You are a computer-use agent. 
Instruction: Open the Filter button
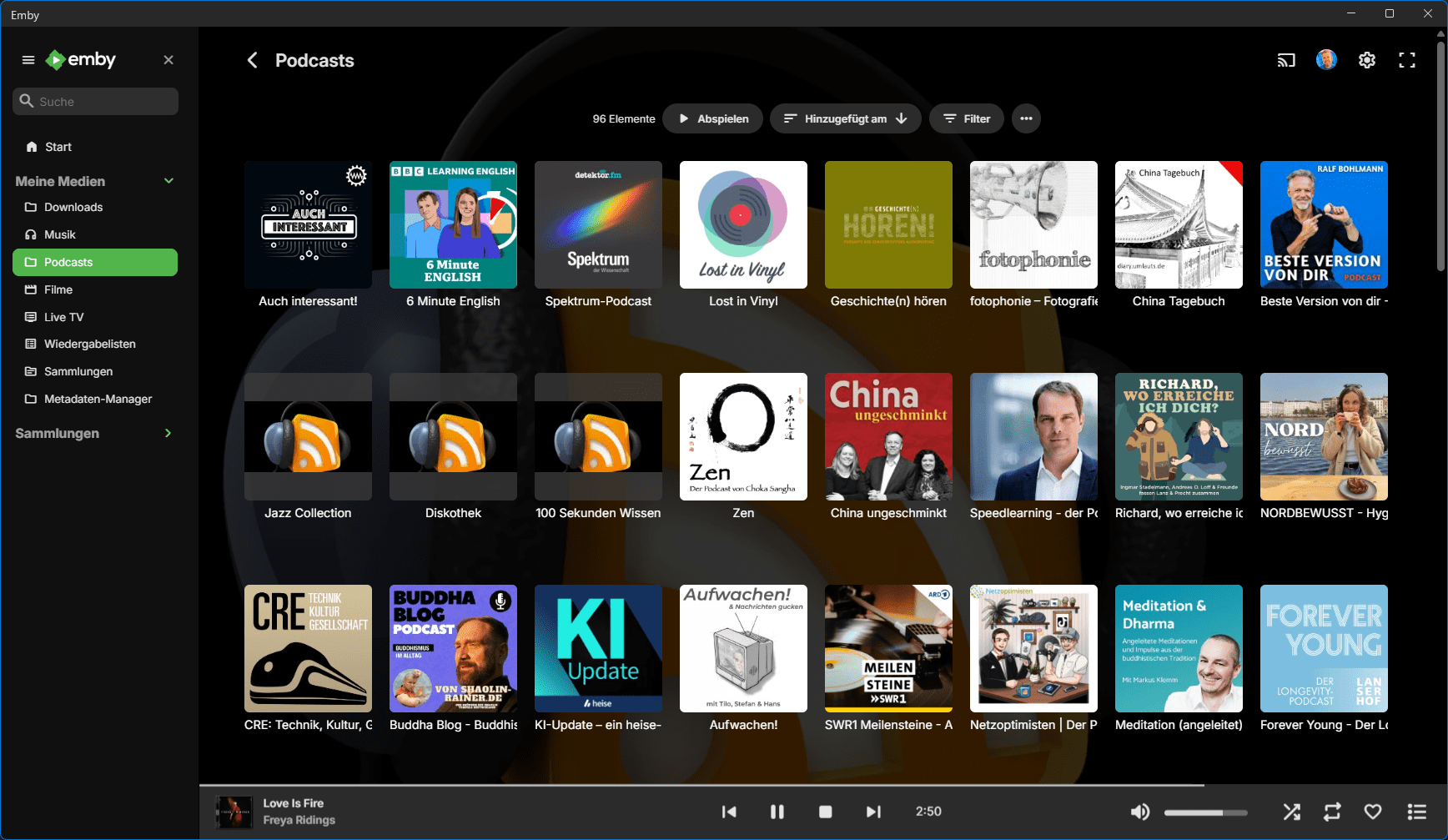click(967, 118)
